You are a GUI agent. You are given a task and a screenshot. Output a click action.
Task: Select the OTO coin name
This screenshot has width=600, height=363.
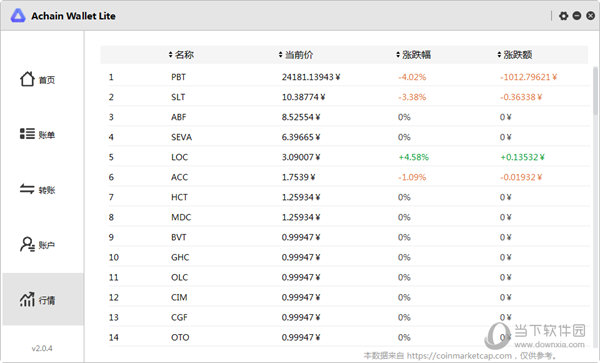pos(180,337)
